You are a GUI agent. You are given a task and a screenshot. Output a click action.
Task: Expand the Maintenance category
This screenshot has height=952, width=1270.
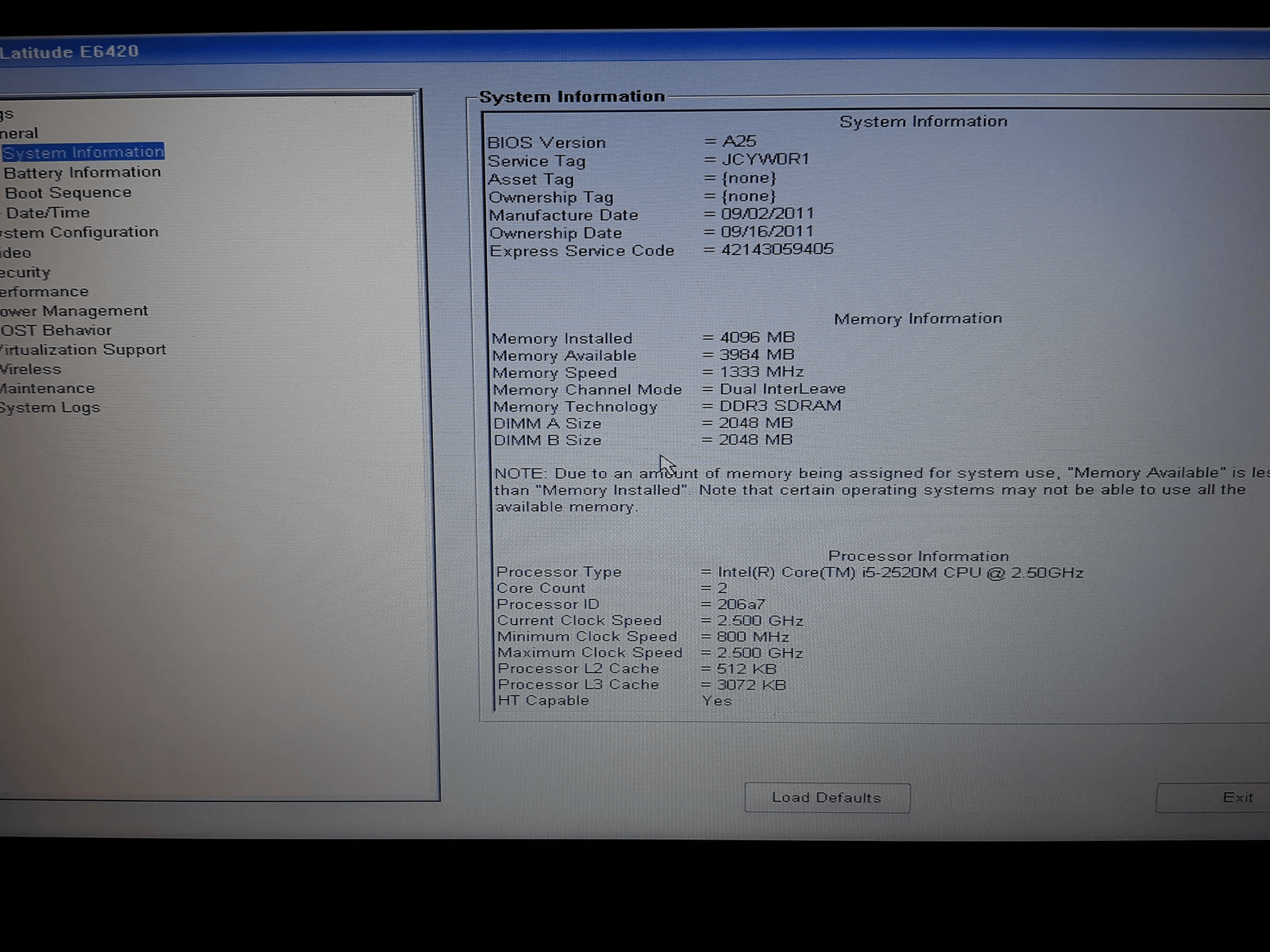click(x=47, y=389)
